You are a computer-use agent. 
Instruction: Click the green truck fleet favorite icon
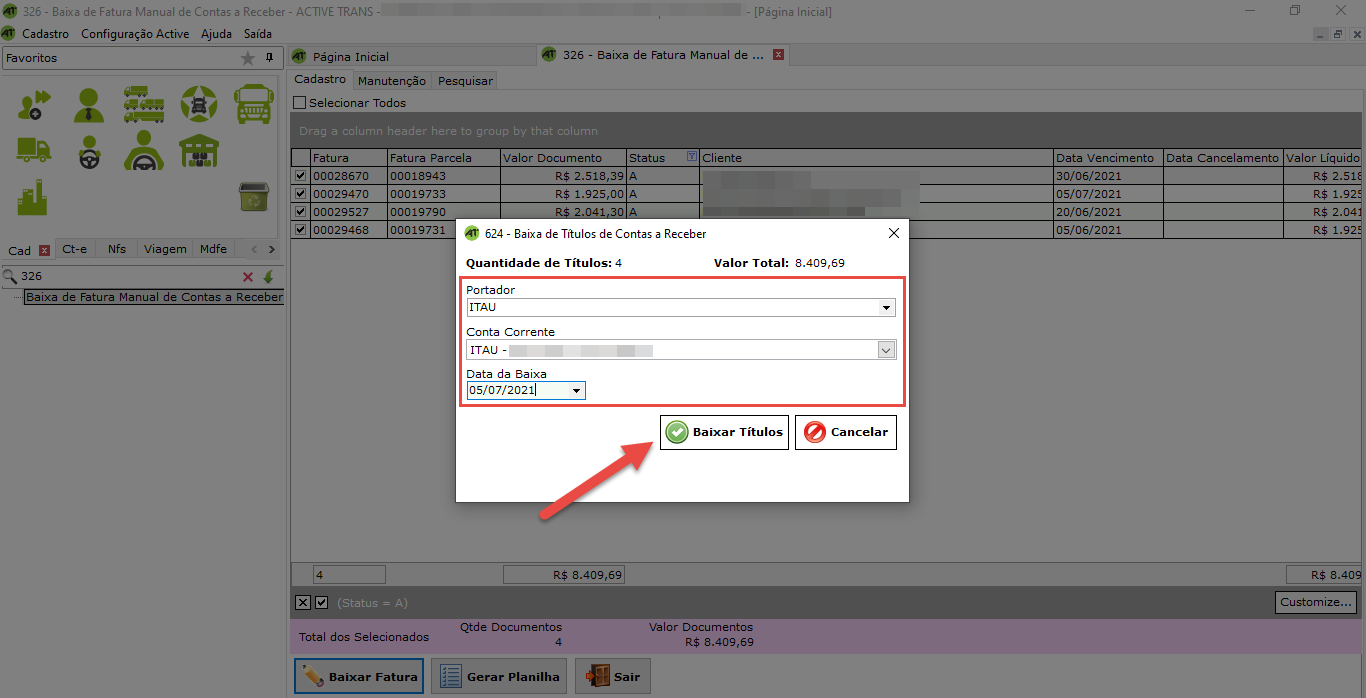[143, 103]
